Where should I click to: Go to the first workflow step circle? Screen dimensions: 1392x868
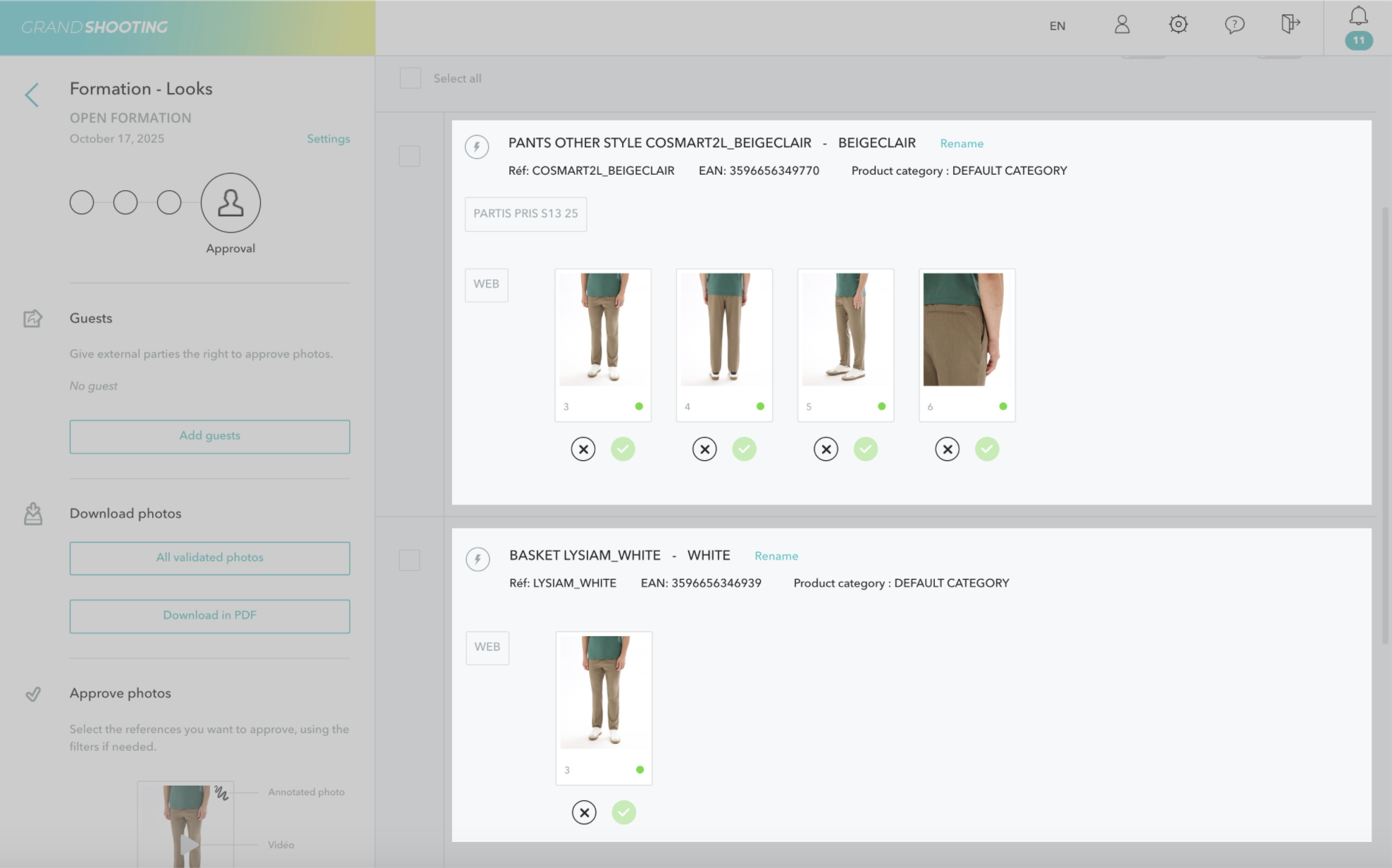pyautogui.click(x=82, y=203)
